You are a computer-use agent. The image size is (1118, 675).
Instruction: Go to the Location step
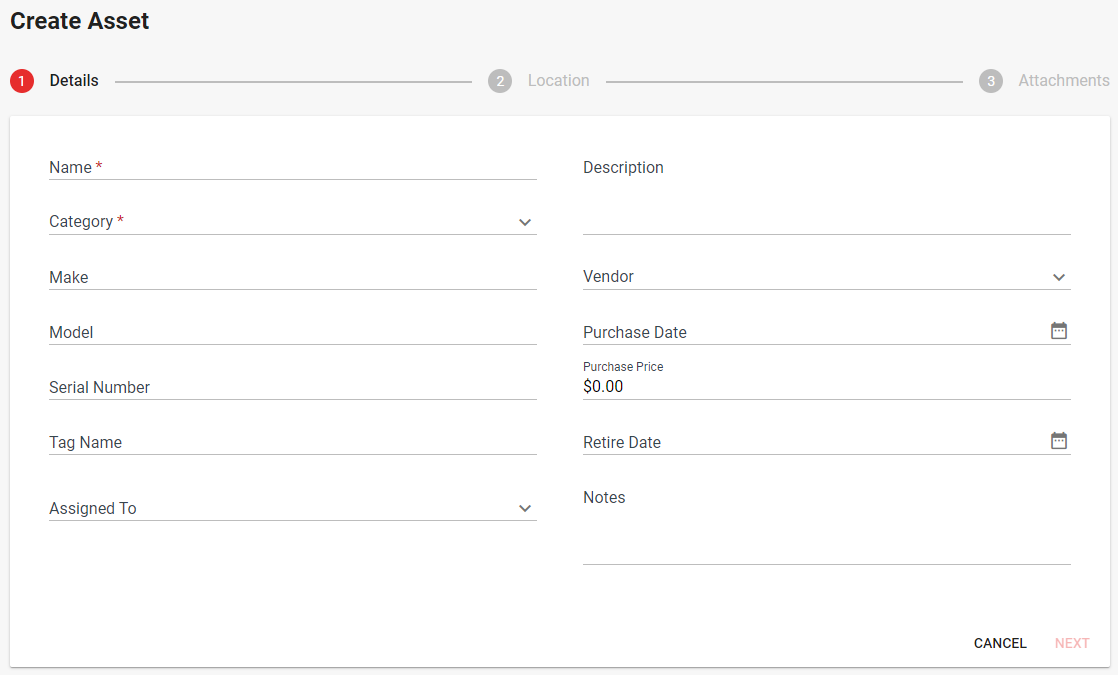538,81
